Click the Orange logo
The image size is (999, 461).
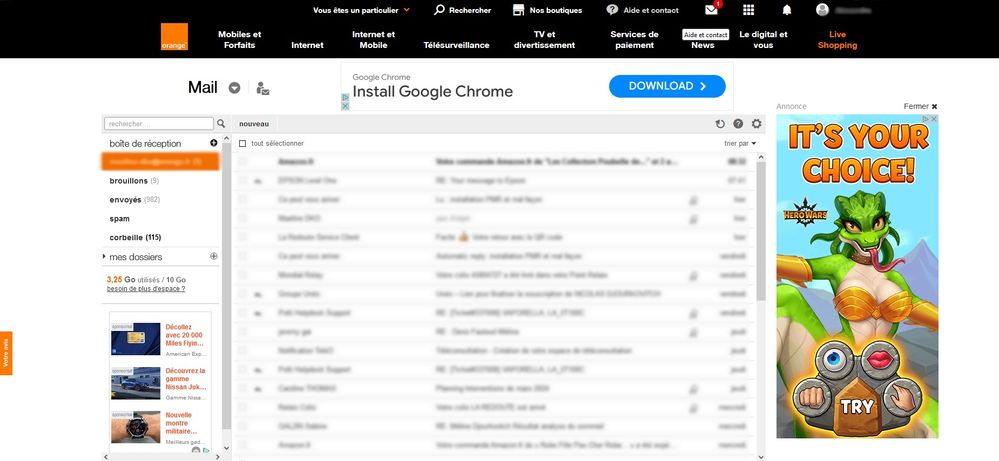coord(174,37)
